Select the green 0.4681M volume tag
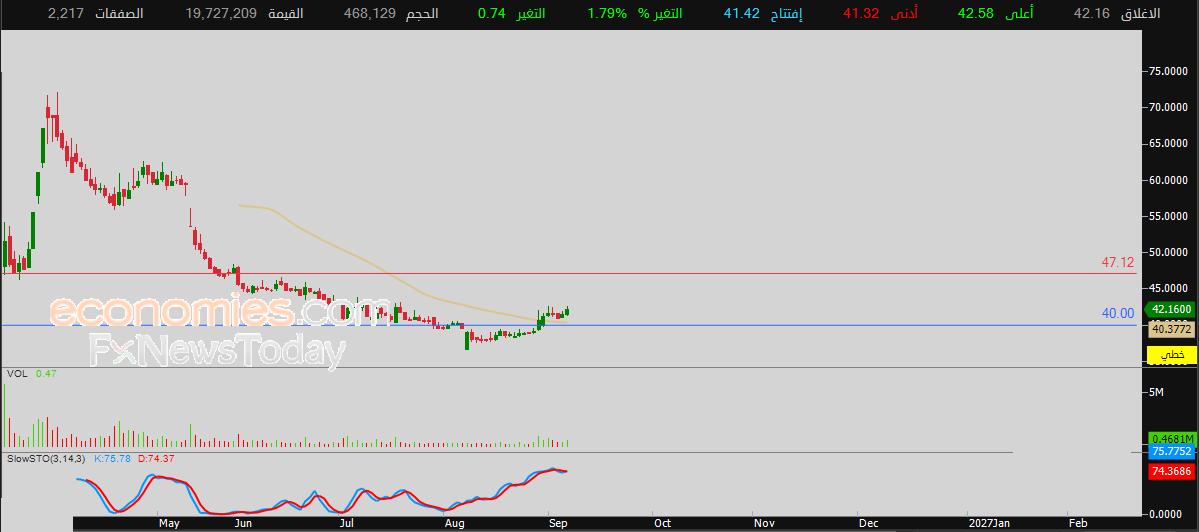This screenshot has width=1199, height=532. [x=1171, y=438]
